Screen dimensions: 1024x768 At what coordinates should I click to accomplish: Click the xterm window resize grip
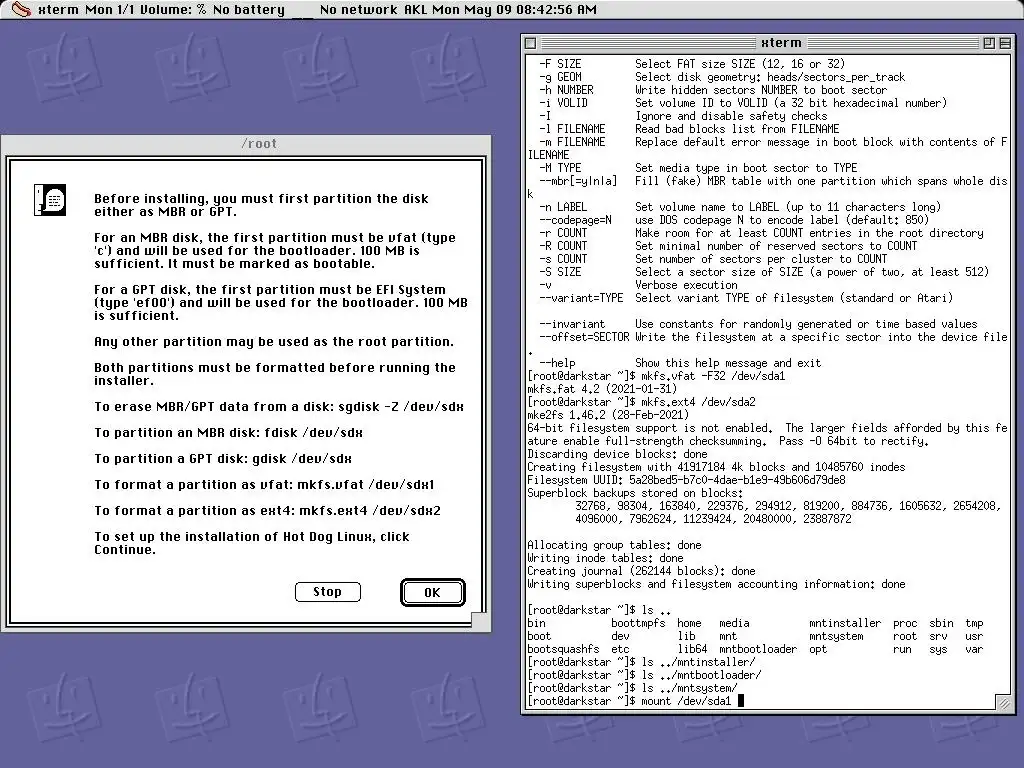click(1004, 703)
